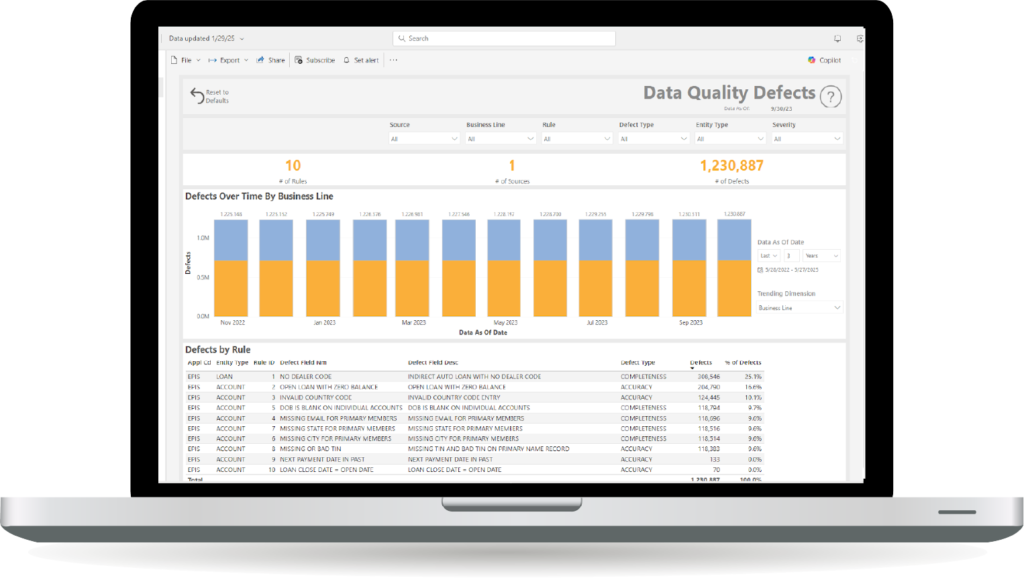The image size is (1024, 578).
Task: Open the Defect Type filter dropdown
Action: 653,139
